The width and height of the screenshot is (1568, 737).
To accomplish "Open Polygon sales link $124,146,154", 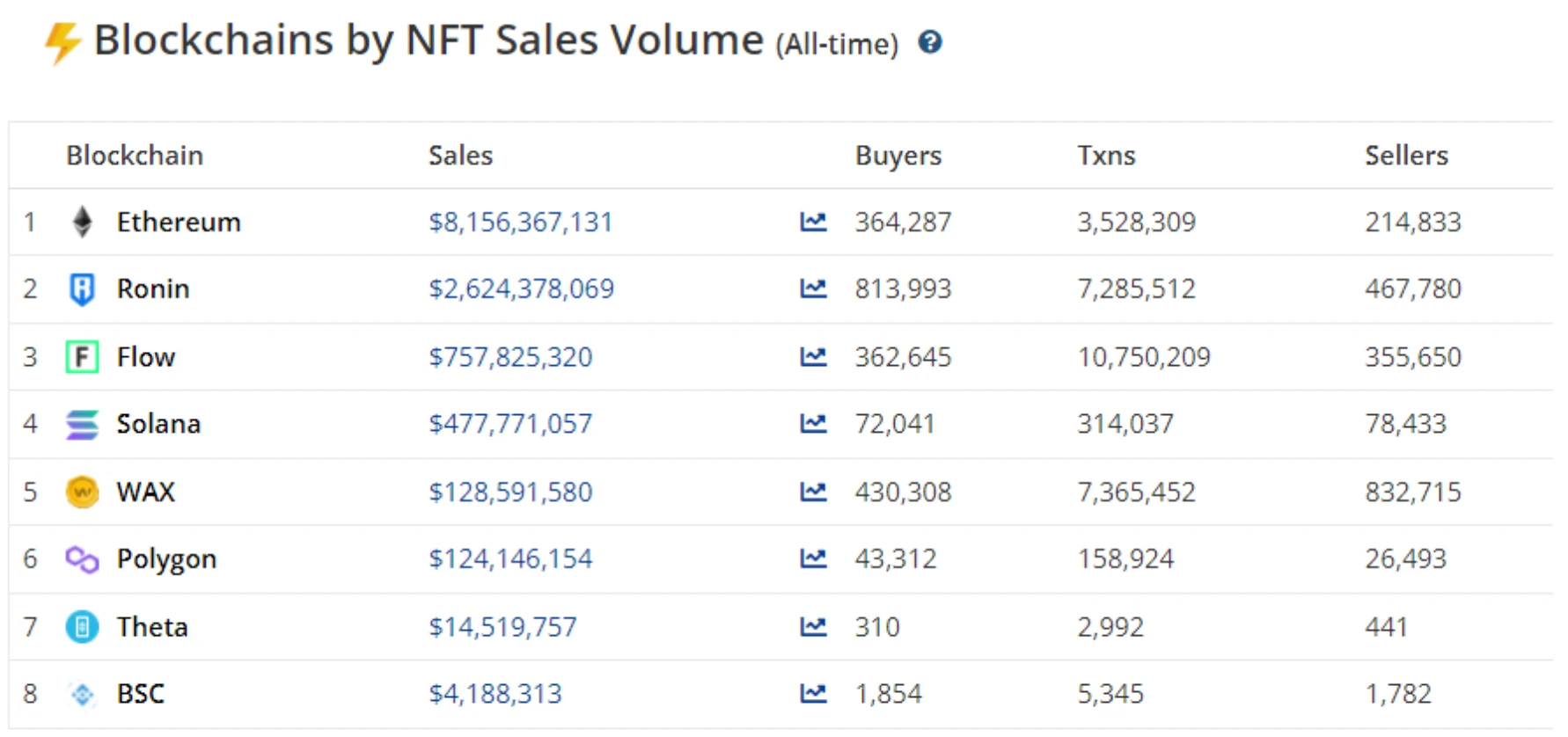I will [510, 558].
